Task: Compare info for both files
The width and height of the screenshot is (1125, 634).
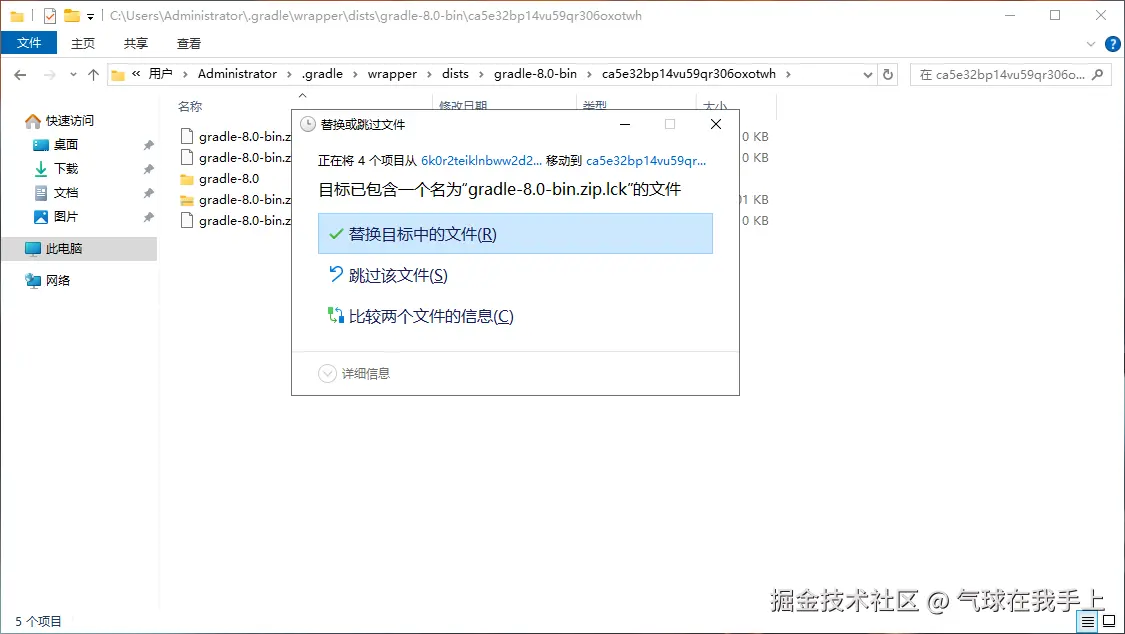Action: pos(421,316)
